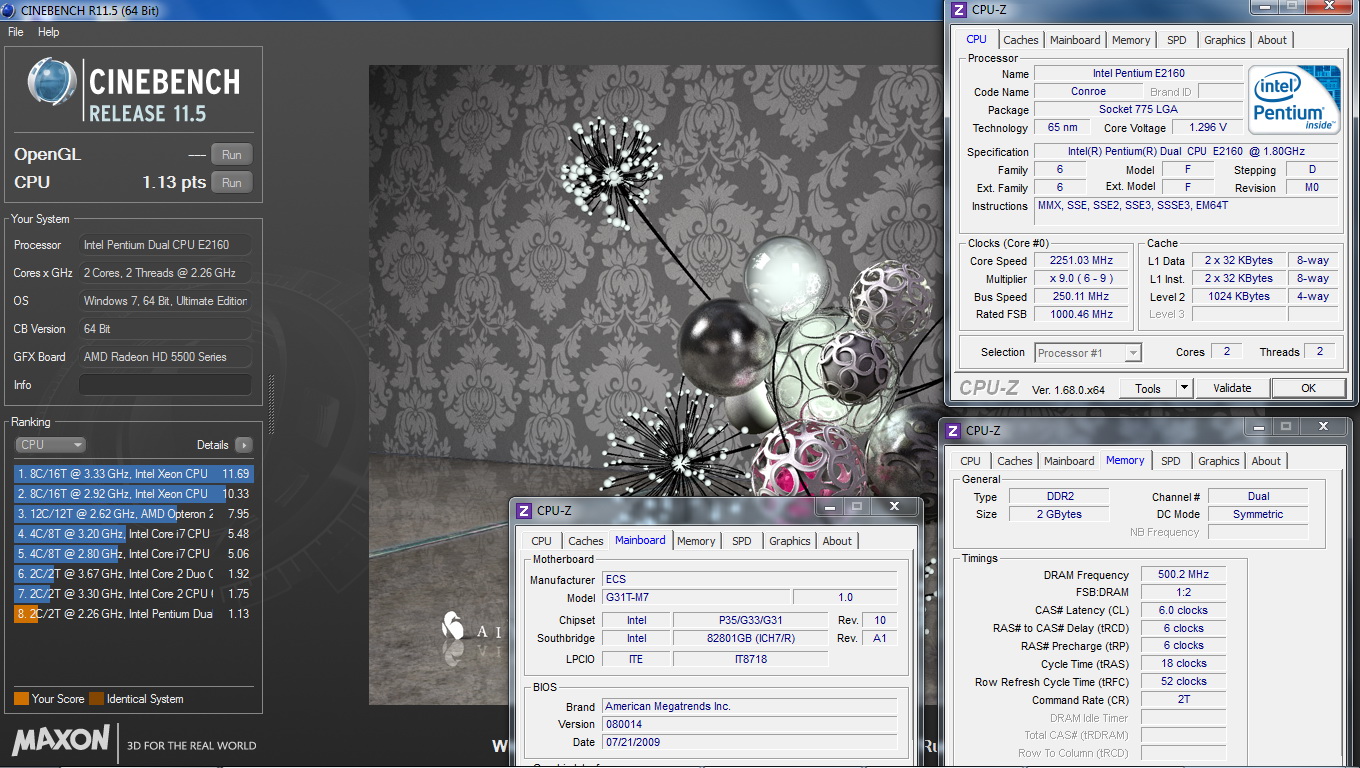Switch to Memory tab in top CPU-Z window
The width and height of the screenshot is (1360, 768).
(x=1131, y=40)
